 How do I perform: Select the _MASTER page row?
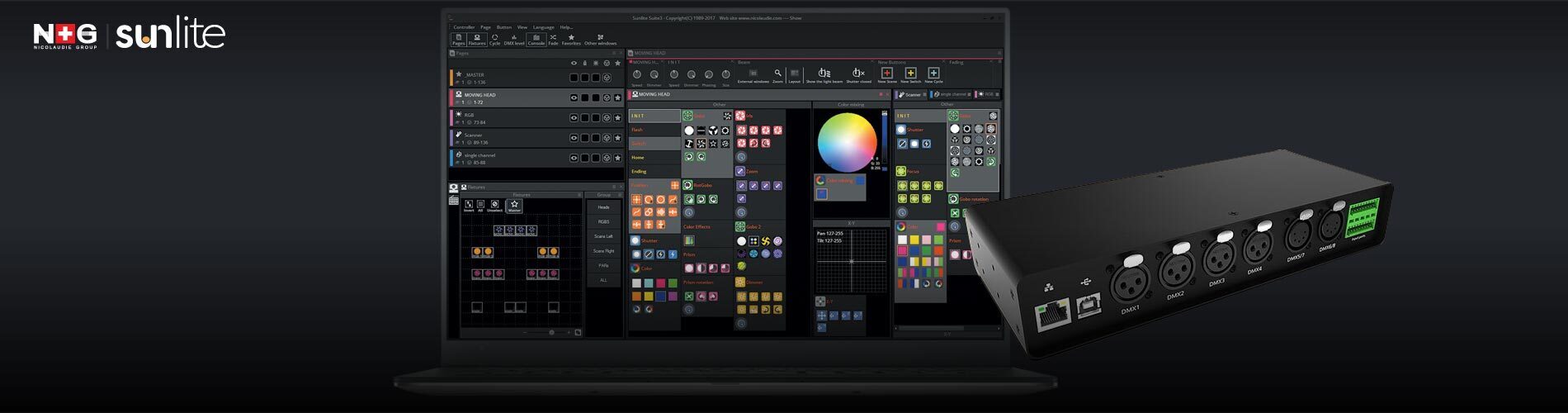point(512,78)
